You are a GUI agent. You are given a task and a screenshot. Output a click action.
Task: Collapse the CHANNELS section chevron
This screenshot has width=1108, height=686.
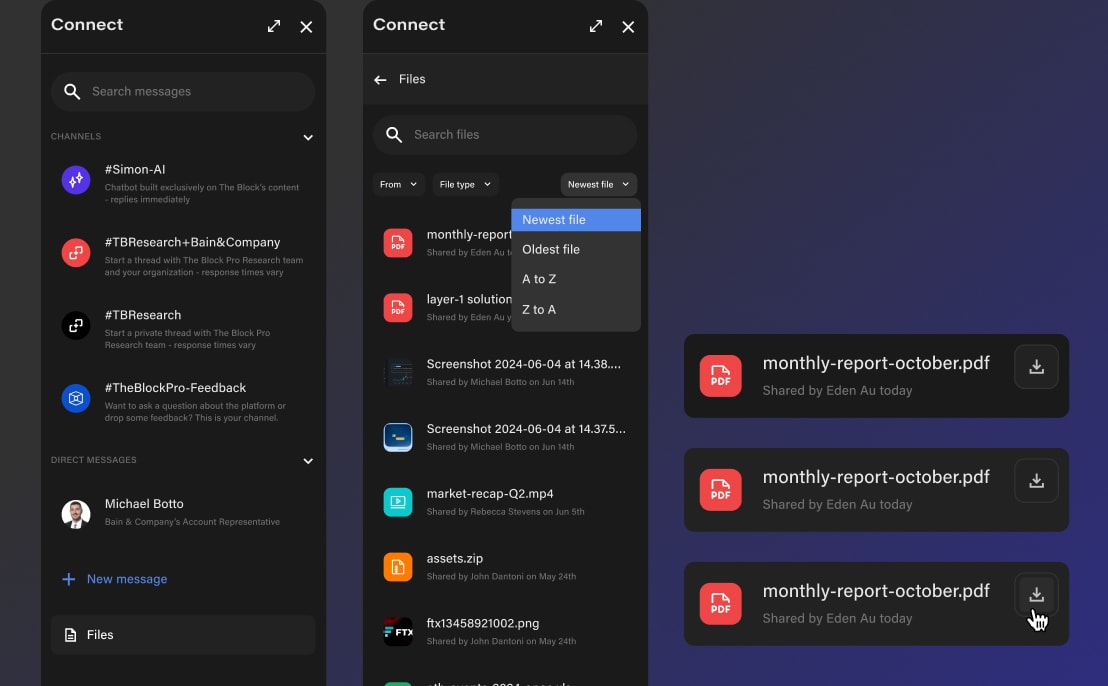(308, 137)
